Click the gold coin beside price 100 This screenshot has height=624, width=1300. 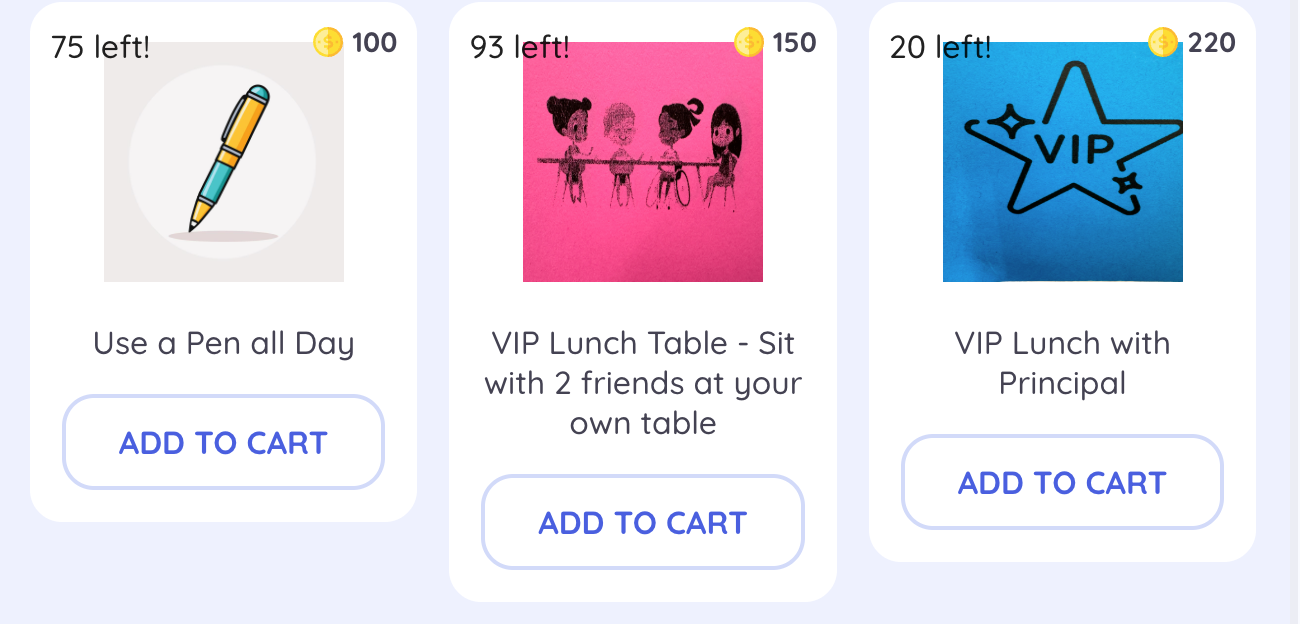click(328, 43)
